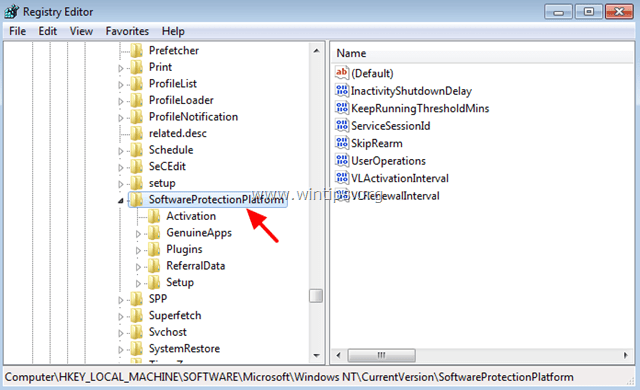Viewport: 640px width, 390px height.
Task: Click the ProfileNotification folder icon
Action: pos(137,117)
